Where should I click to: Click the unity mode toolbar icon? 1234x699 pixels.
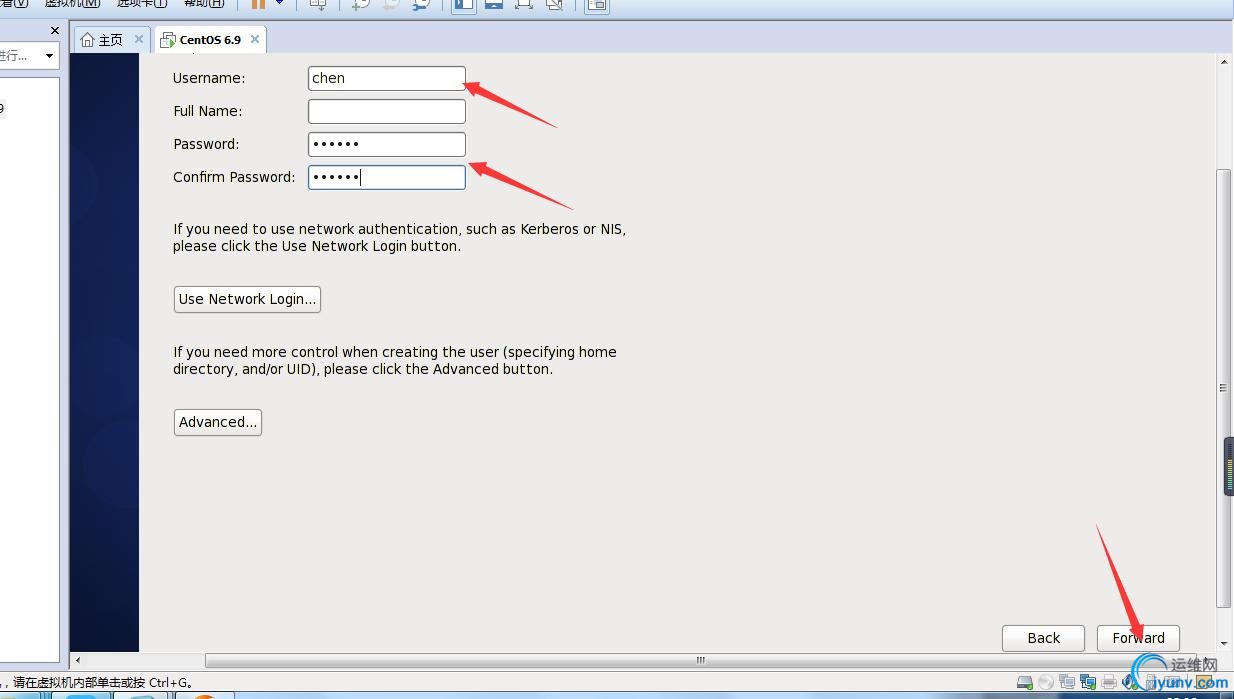coord(554,5)
